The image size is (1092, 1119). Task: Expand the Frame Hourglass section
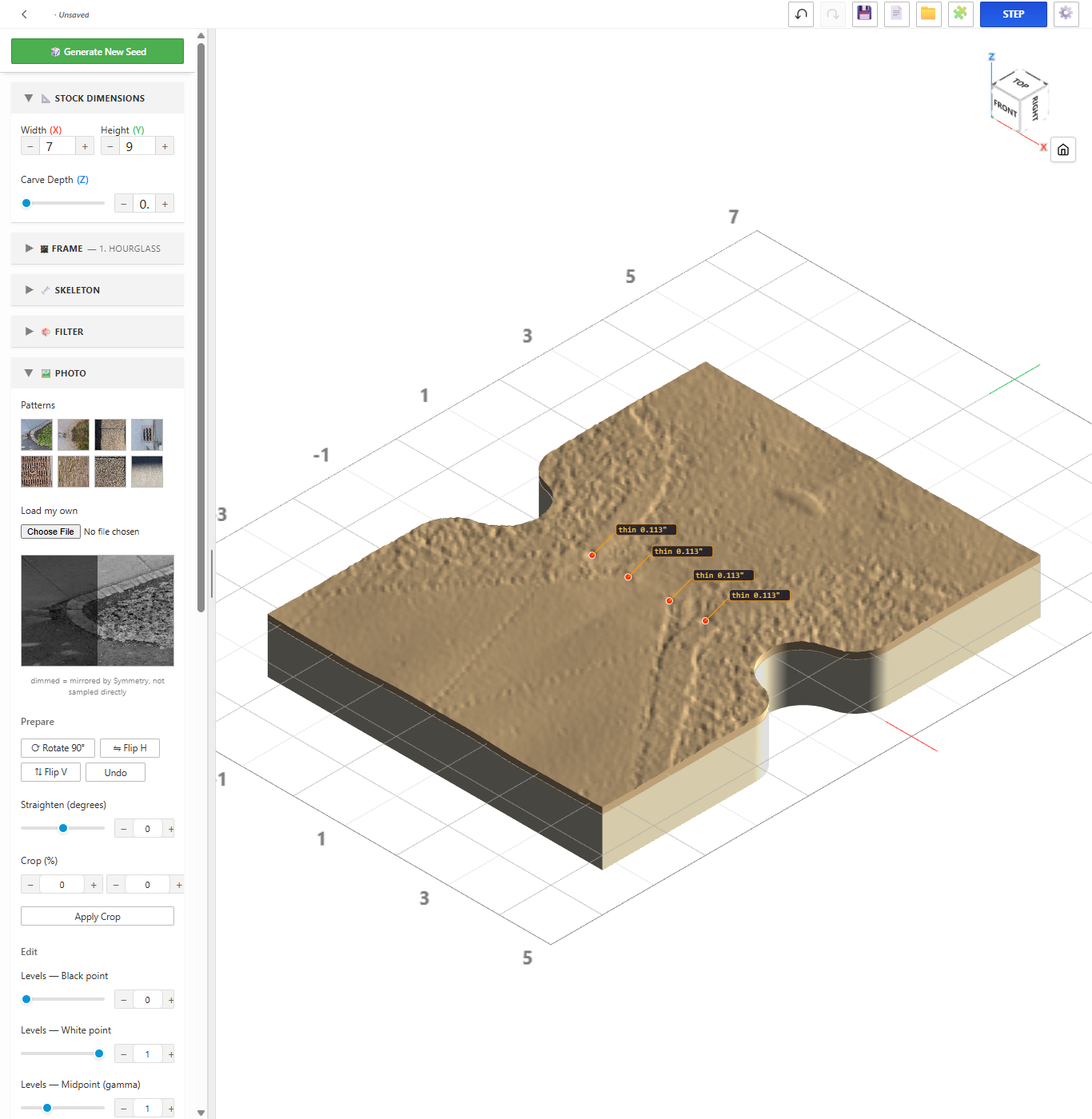tap(98, 249)
